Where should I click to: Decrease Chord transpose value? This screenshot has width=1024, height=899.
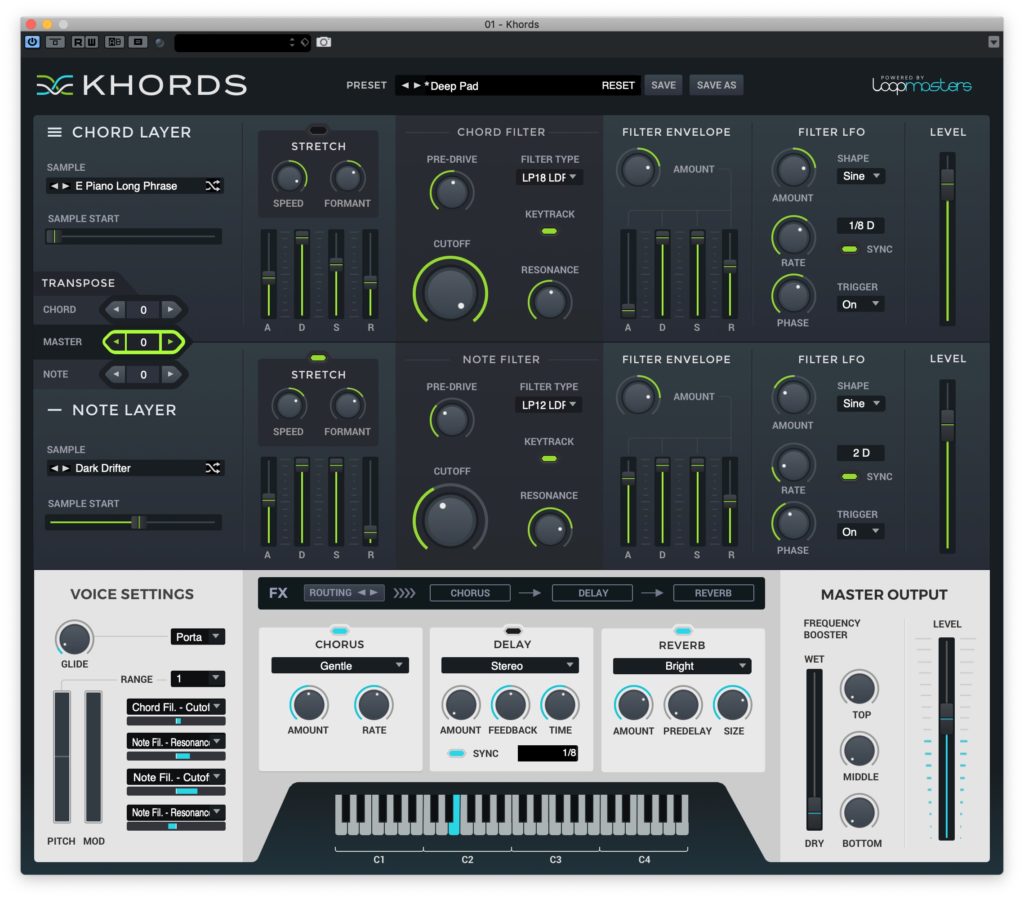click(116, 309)
